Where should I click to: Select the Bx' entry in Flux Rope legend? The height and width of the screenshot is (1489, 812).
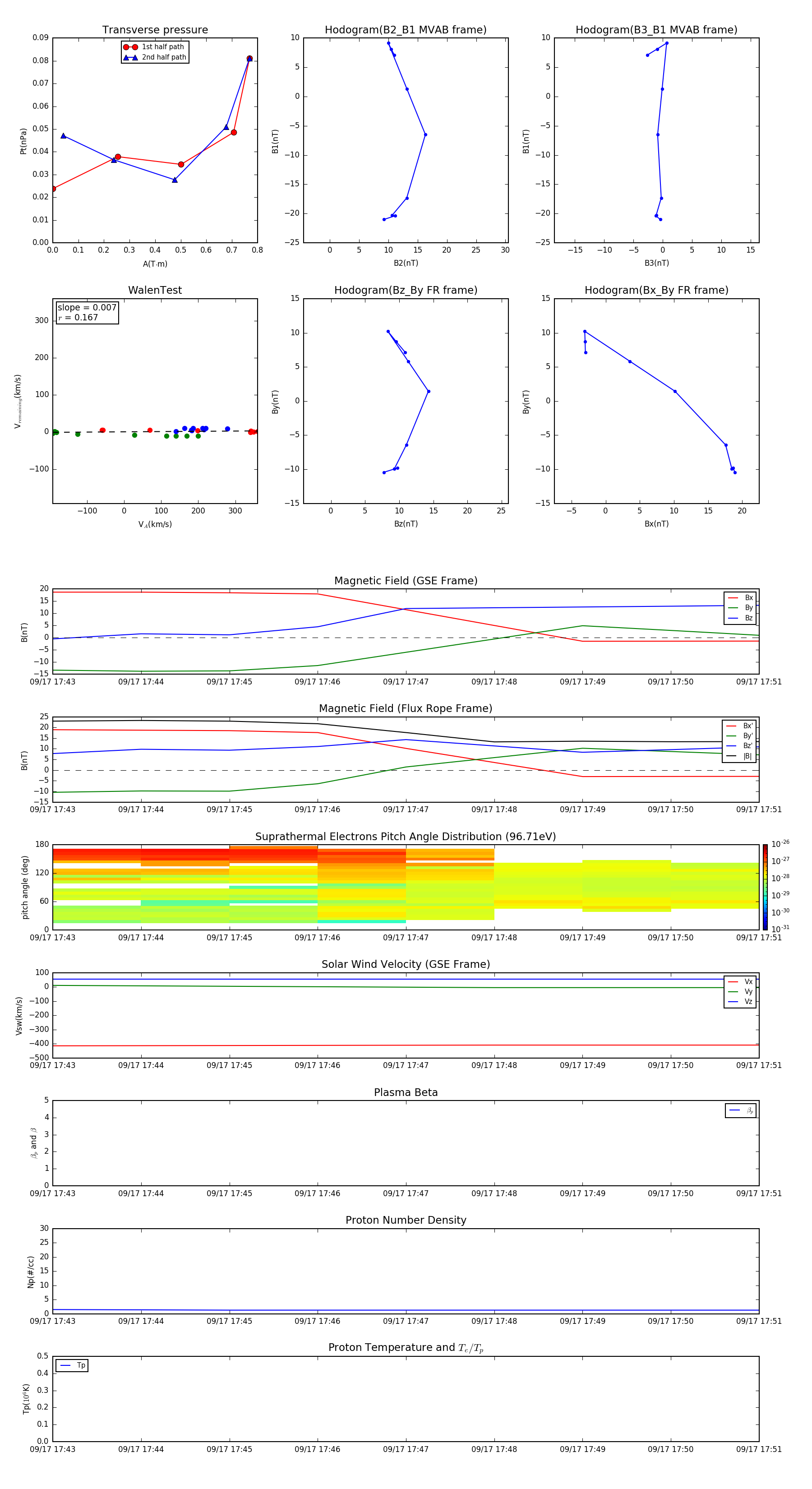tap(740, 726)
